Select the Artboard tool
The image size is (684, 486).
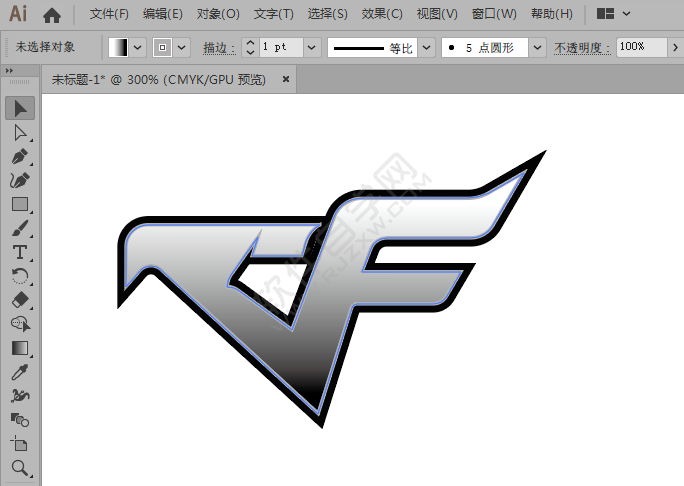click(x=20, y=444)
